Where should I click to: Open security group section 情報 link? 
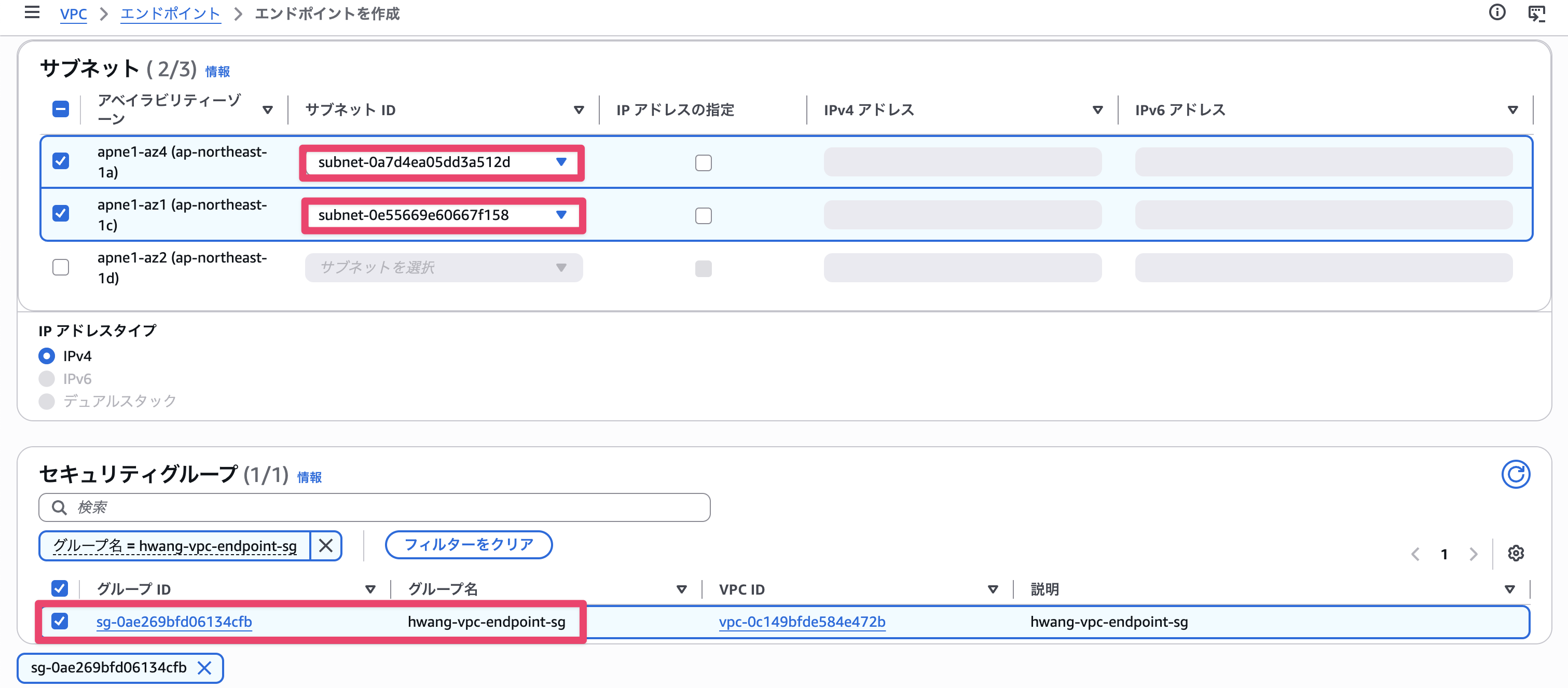pos(309,477)
